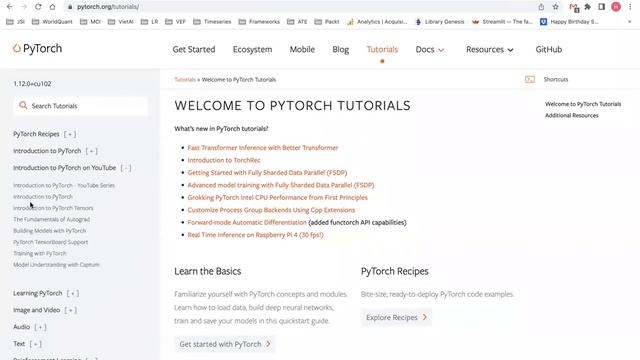The image size is (640, 360).
Task: Open the Blog nav item
Action: [340, 49]
